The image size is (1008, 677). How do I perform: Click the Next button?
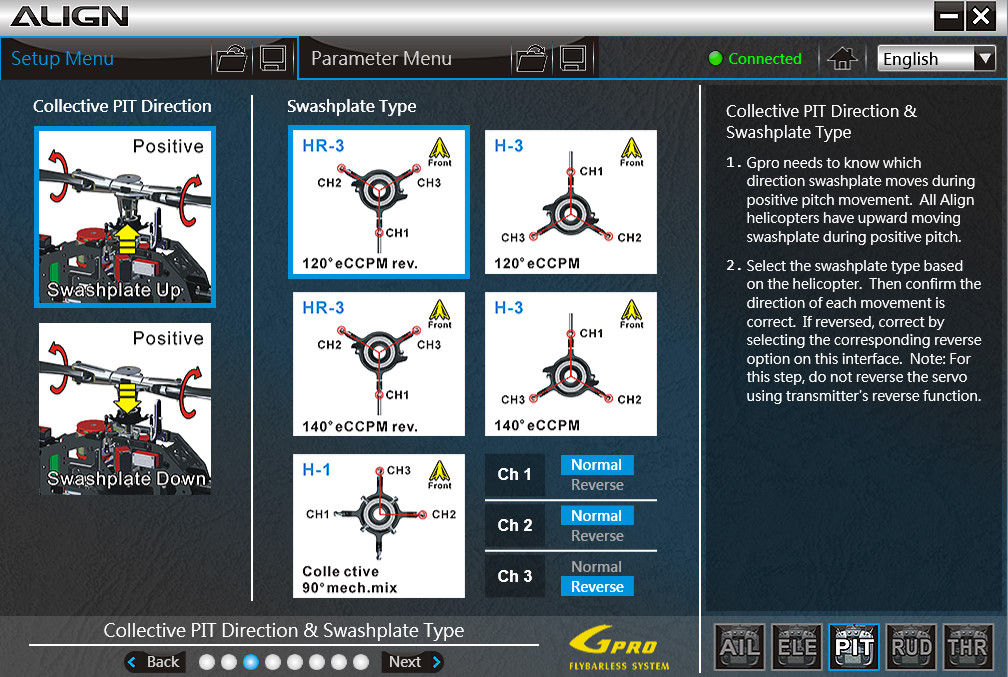click(413, 662)
